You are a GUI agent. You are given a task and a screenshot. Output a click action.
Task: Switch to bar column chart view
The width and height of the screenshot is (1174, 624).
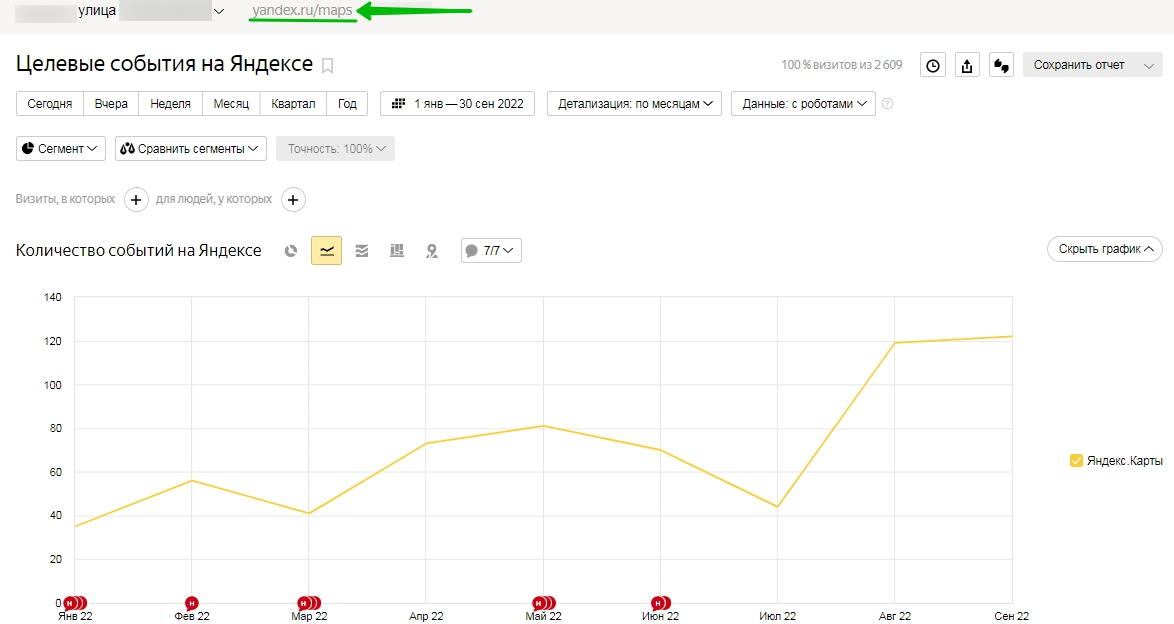pos(397,251)
